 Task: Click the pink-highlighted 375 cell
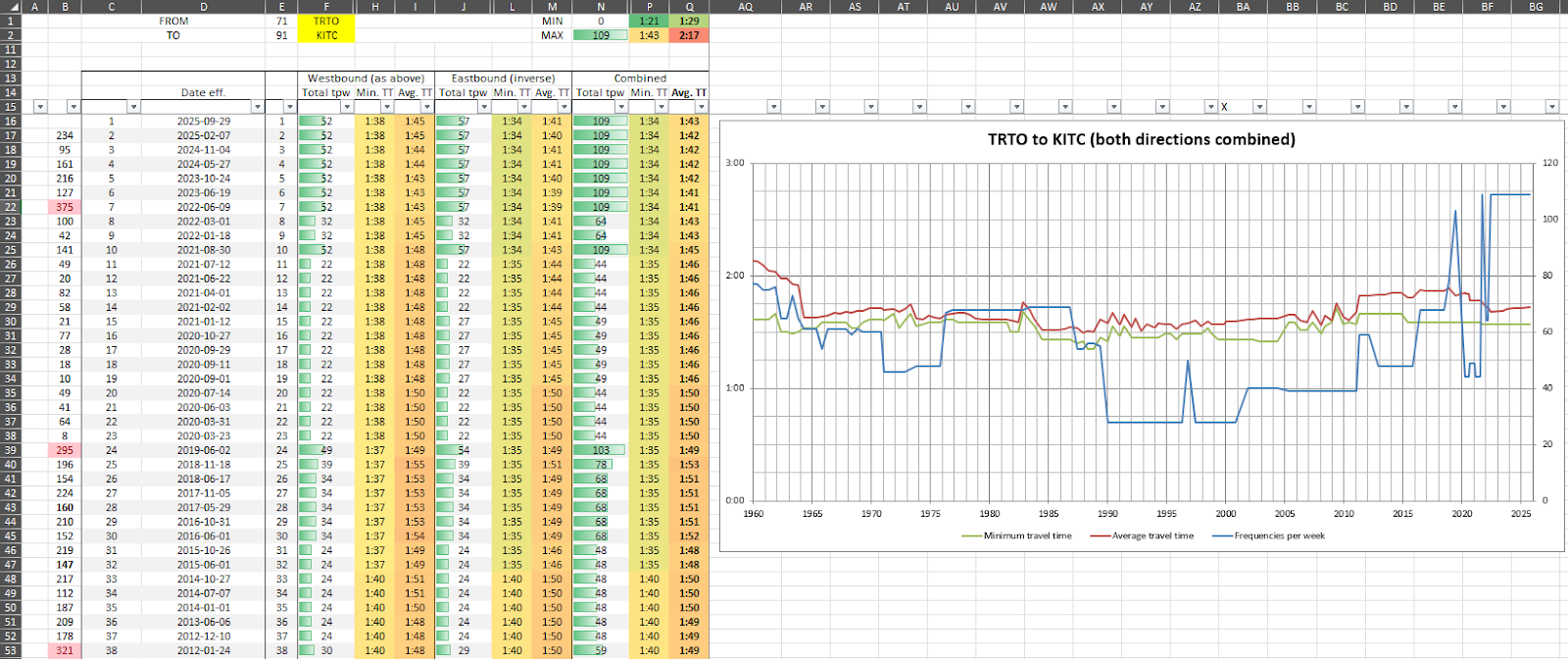[65, 207]
